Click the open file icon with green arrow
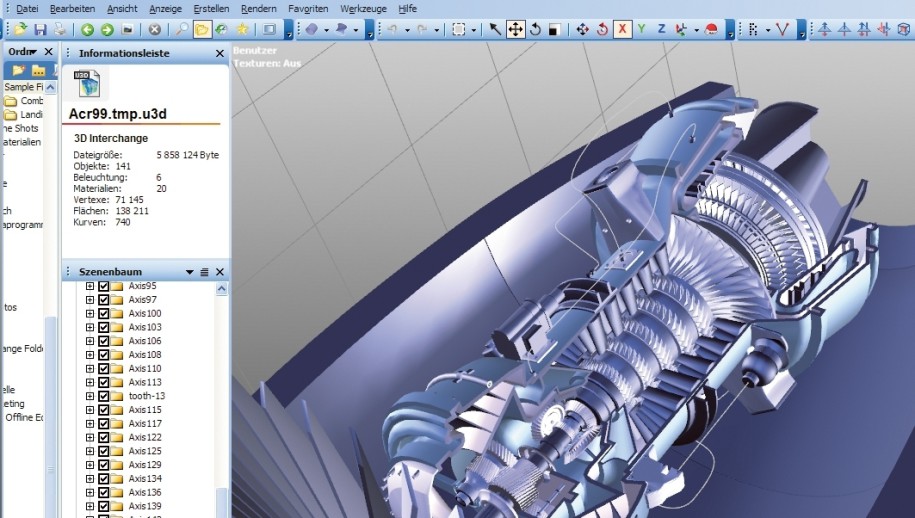 pyautogui.click(x=20, y=29)
